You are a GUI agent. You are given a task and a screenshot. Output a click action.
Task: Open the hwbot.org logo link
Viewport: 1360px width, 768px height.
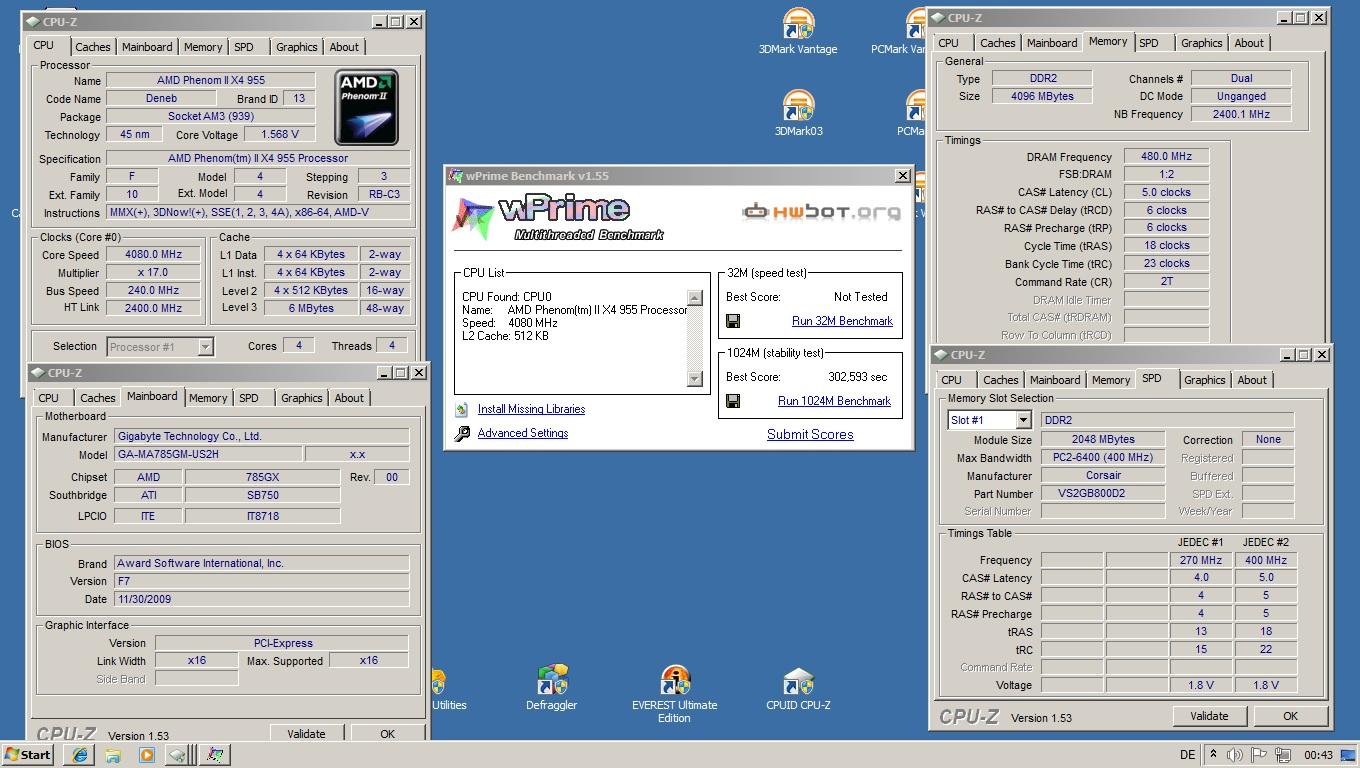click(821, 211)
